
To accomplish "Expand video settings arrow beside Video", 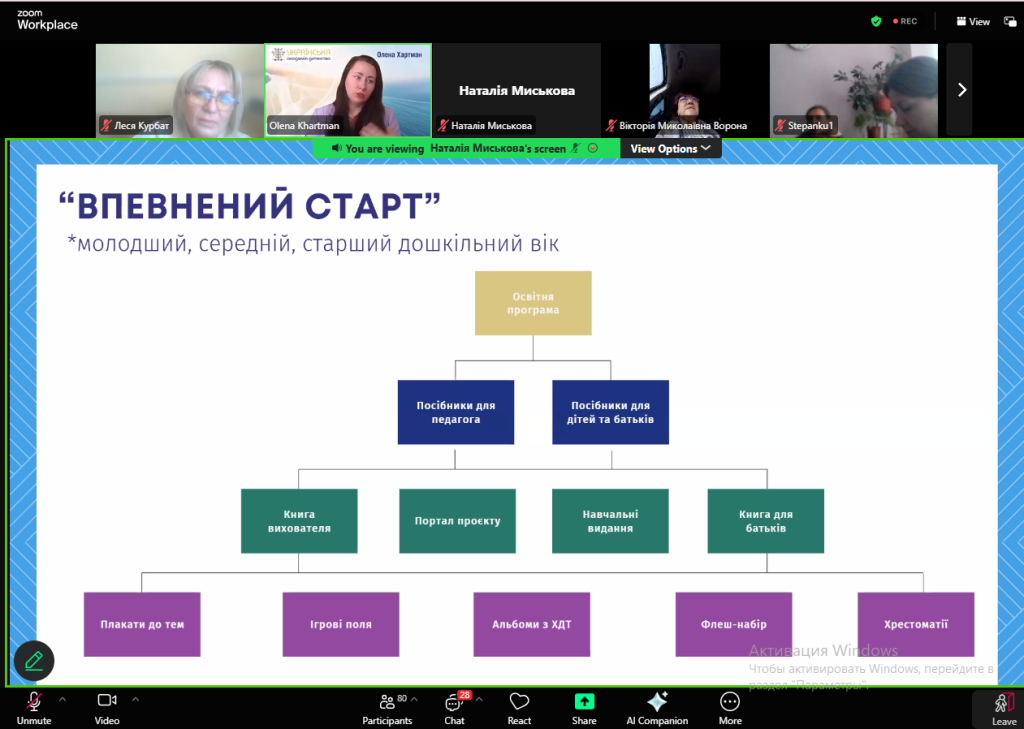I will tap(136, 699).
